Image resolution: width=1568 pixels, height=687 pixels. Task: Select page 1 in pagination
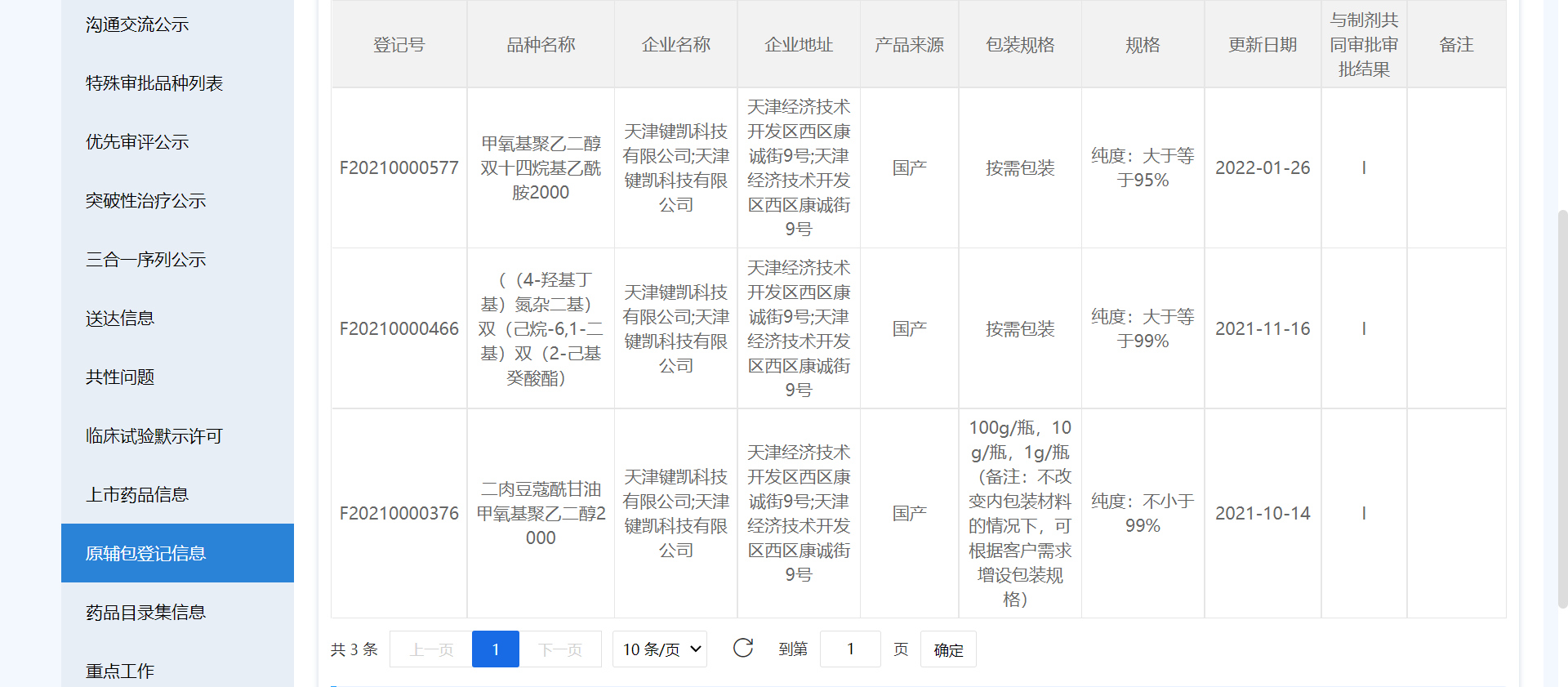tap(496, 649)
